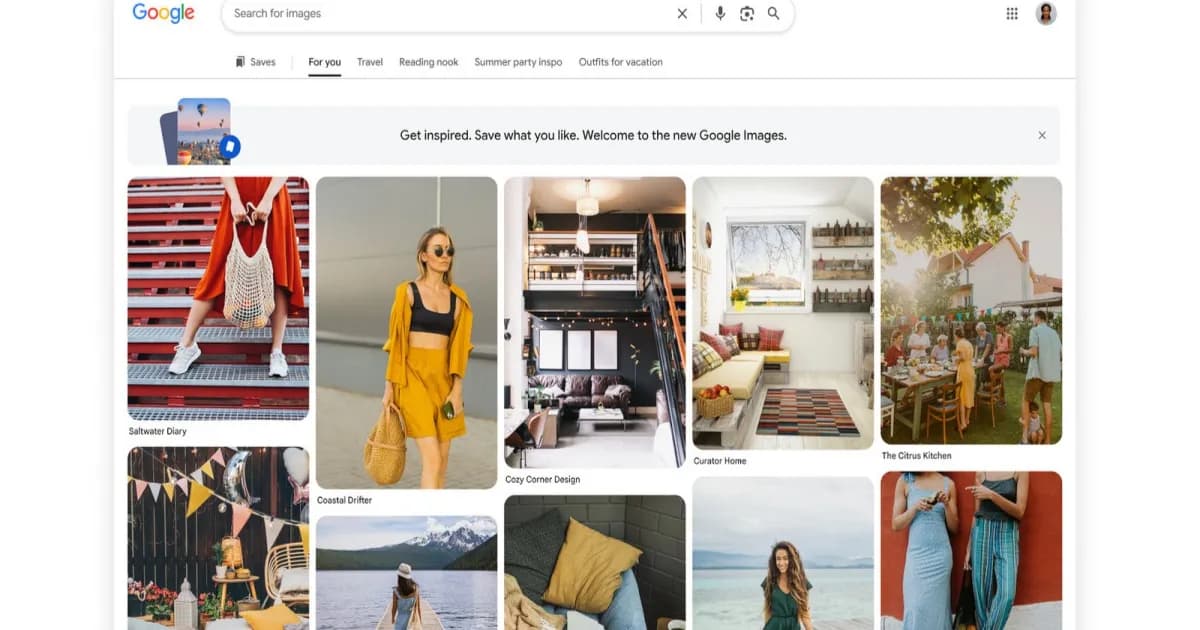Click the Saltwater Diary source label

click(157, 432)
